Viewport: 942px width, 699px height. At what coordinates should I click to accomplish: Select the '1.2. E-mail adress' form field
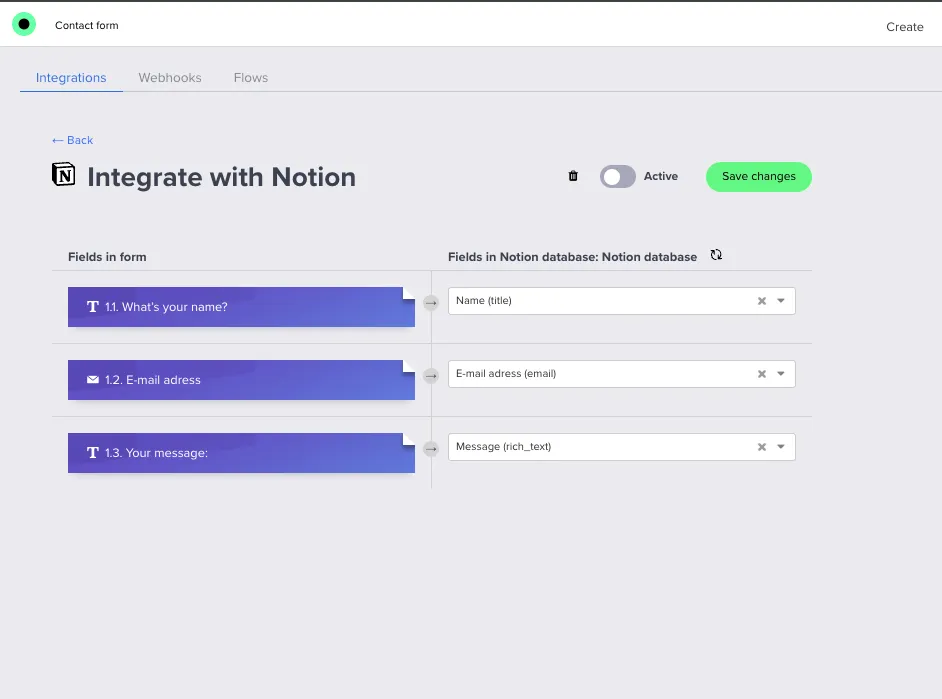[240, 379]
